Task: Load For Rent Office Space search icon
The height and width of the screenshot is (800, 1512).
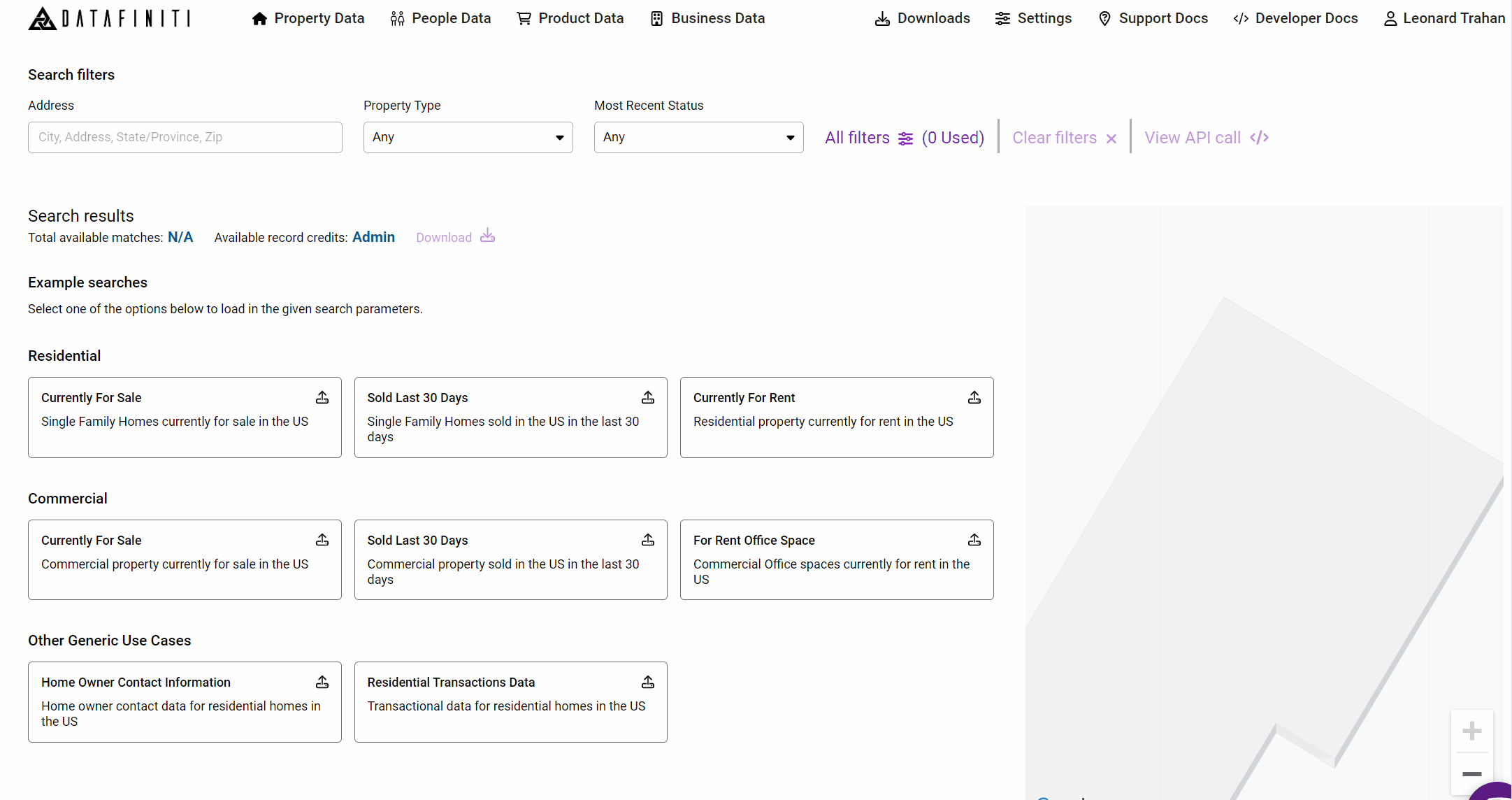Action: (x=974, y=540)
